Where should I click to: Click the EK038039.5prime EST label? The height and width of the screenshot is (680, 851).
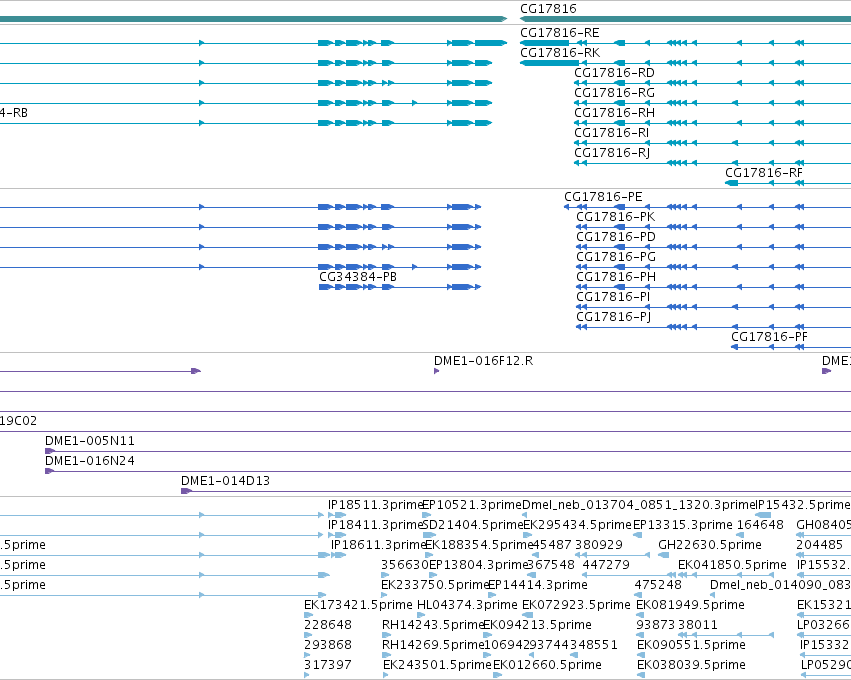coord(691,665)
